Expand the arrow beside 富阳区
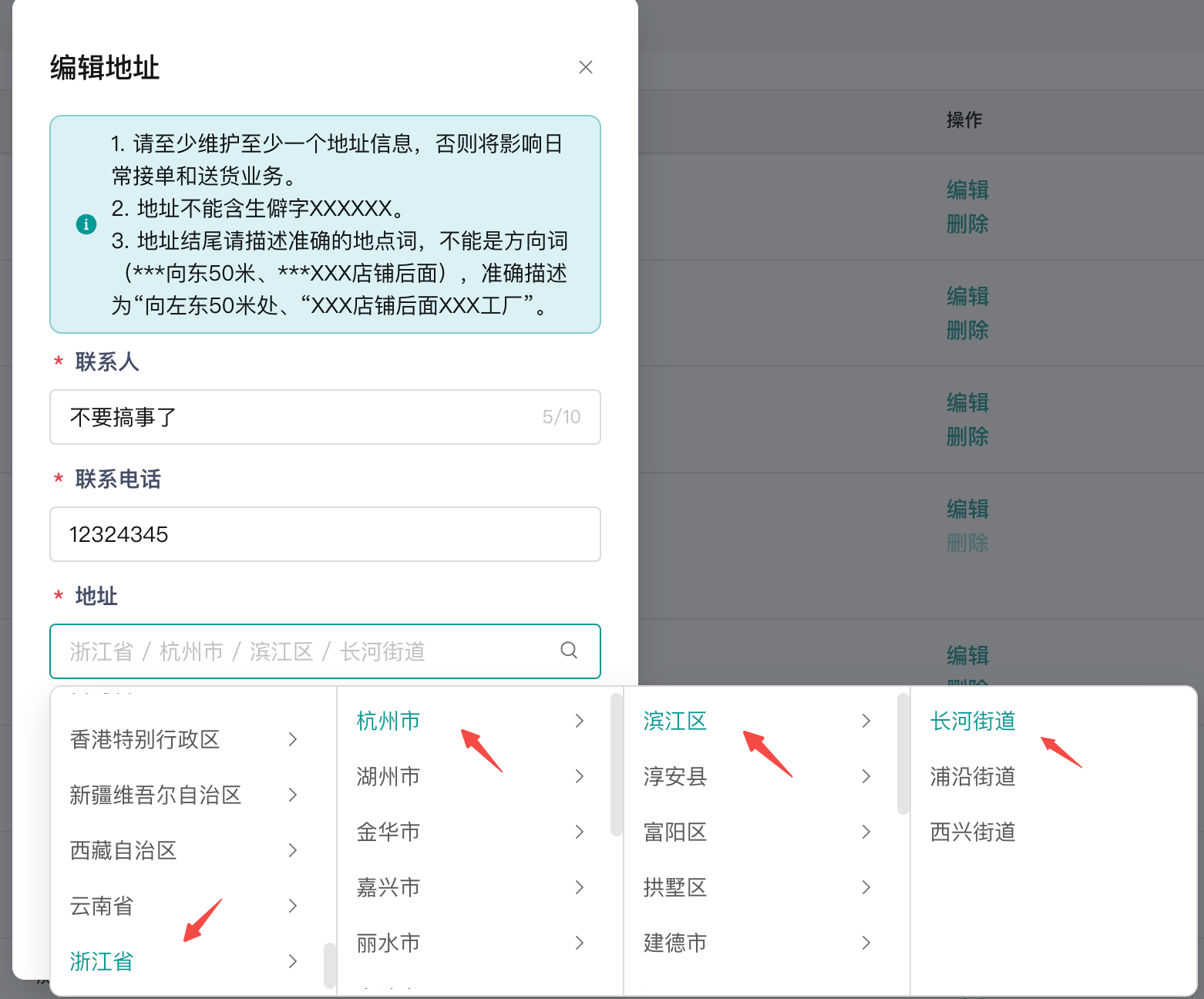 (x=866, y=832)
